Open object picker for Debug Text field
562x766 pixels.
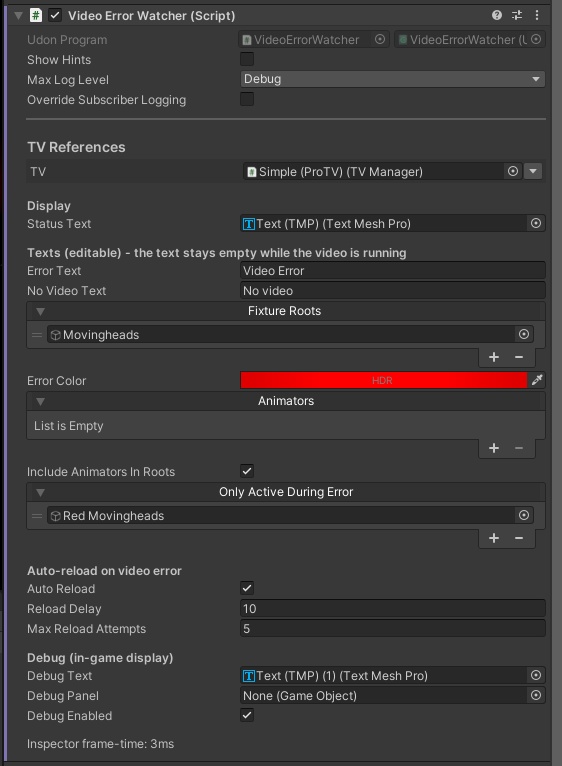[x=536, y=675]
